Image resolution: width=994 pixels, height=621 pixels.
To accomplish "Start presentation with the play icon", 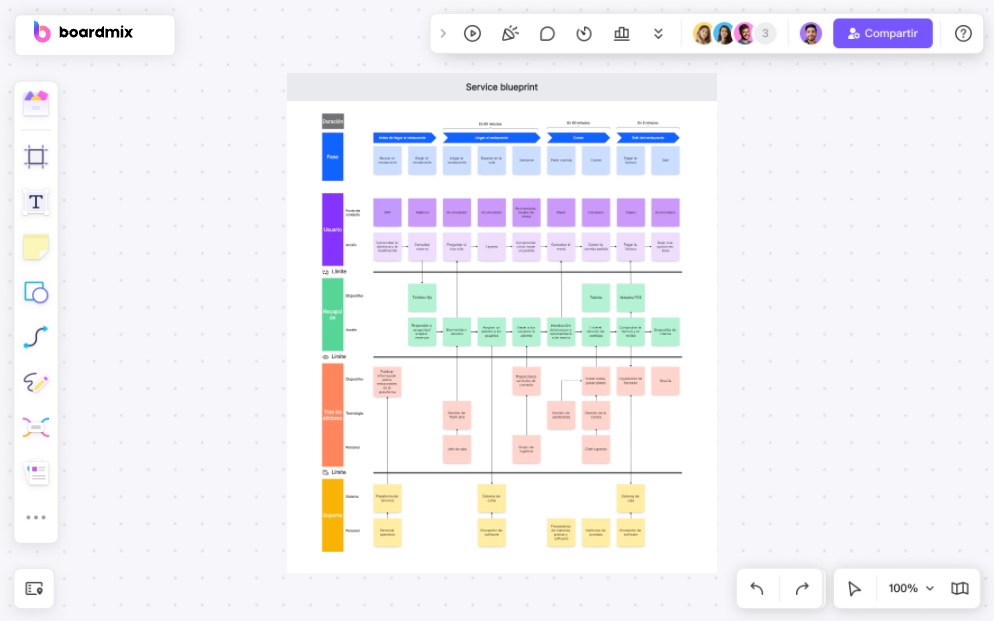I will (x=472, y=34).
